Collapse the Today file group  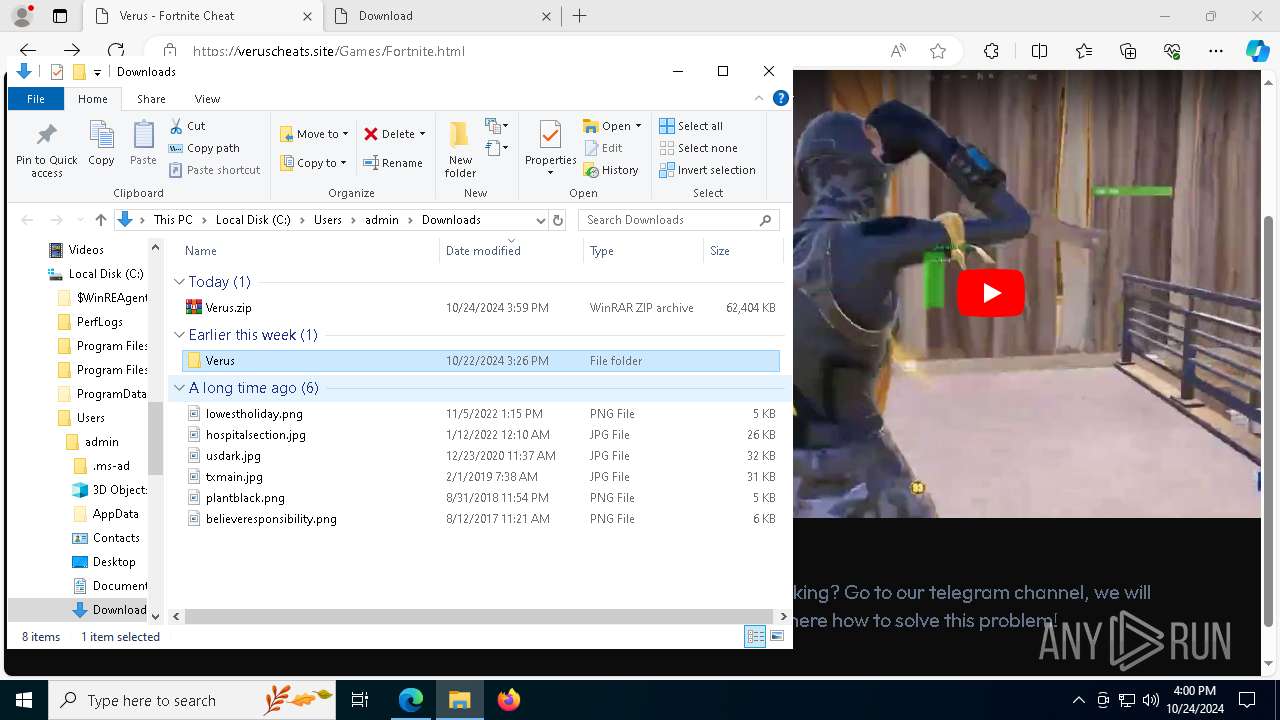tap(179, 282)
